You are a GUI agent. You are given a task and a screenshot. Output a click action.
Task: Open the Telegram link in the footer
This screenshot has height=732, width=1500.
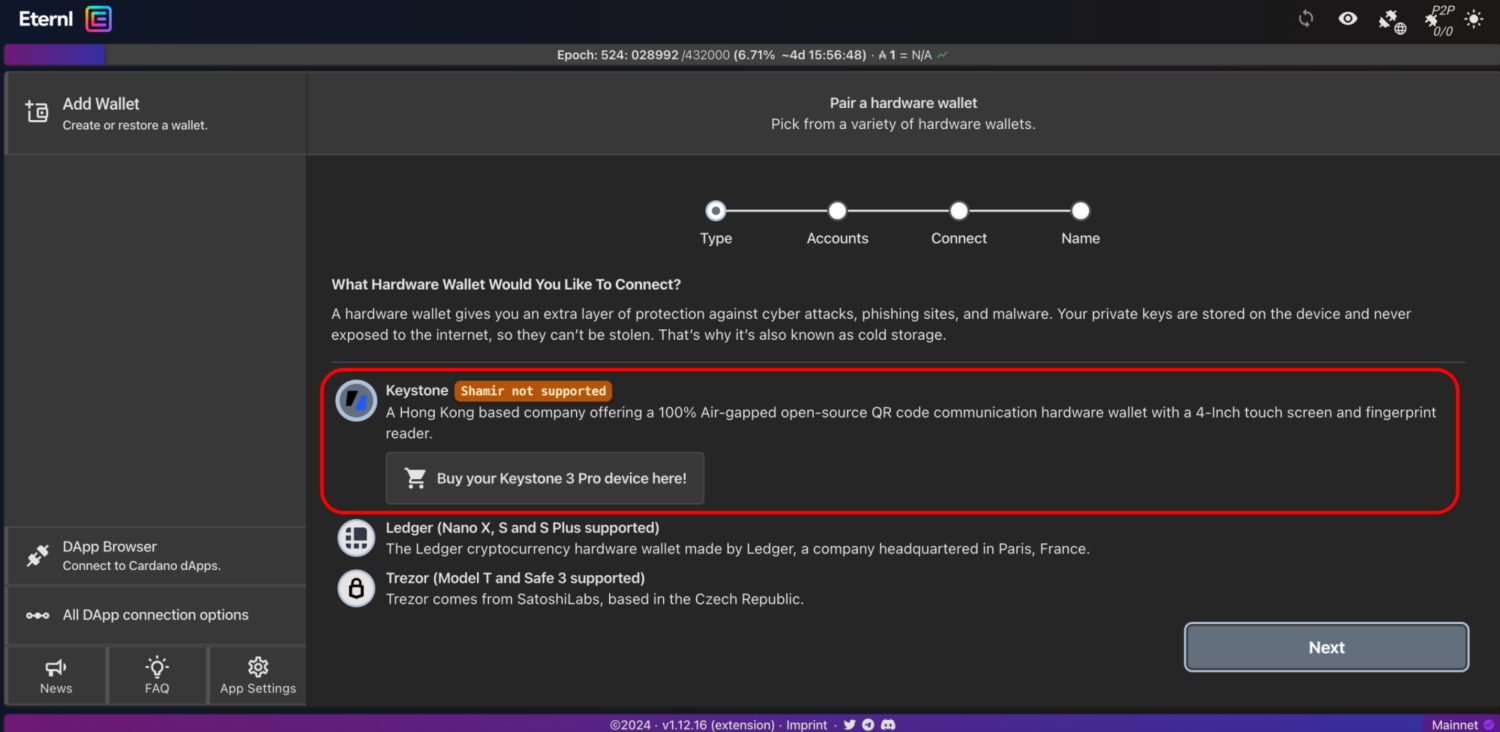tap(868, 725)
